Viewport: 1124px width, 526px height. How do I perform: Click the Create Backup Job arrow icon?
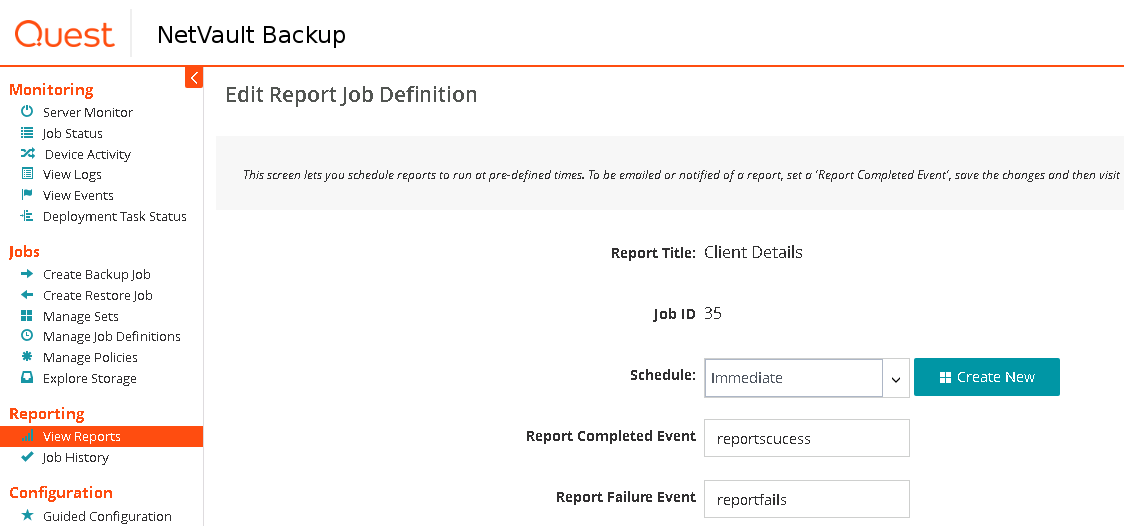(27, 274)
